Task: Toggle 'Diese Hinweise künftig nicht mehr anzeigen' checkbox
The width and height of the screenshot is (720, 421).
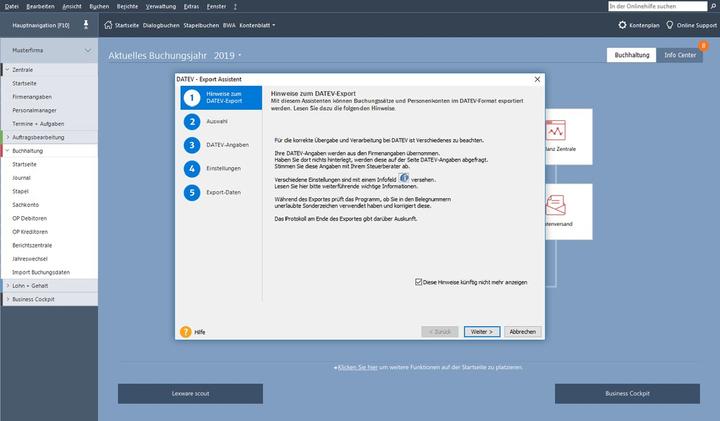Action: coord(418,282)
